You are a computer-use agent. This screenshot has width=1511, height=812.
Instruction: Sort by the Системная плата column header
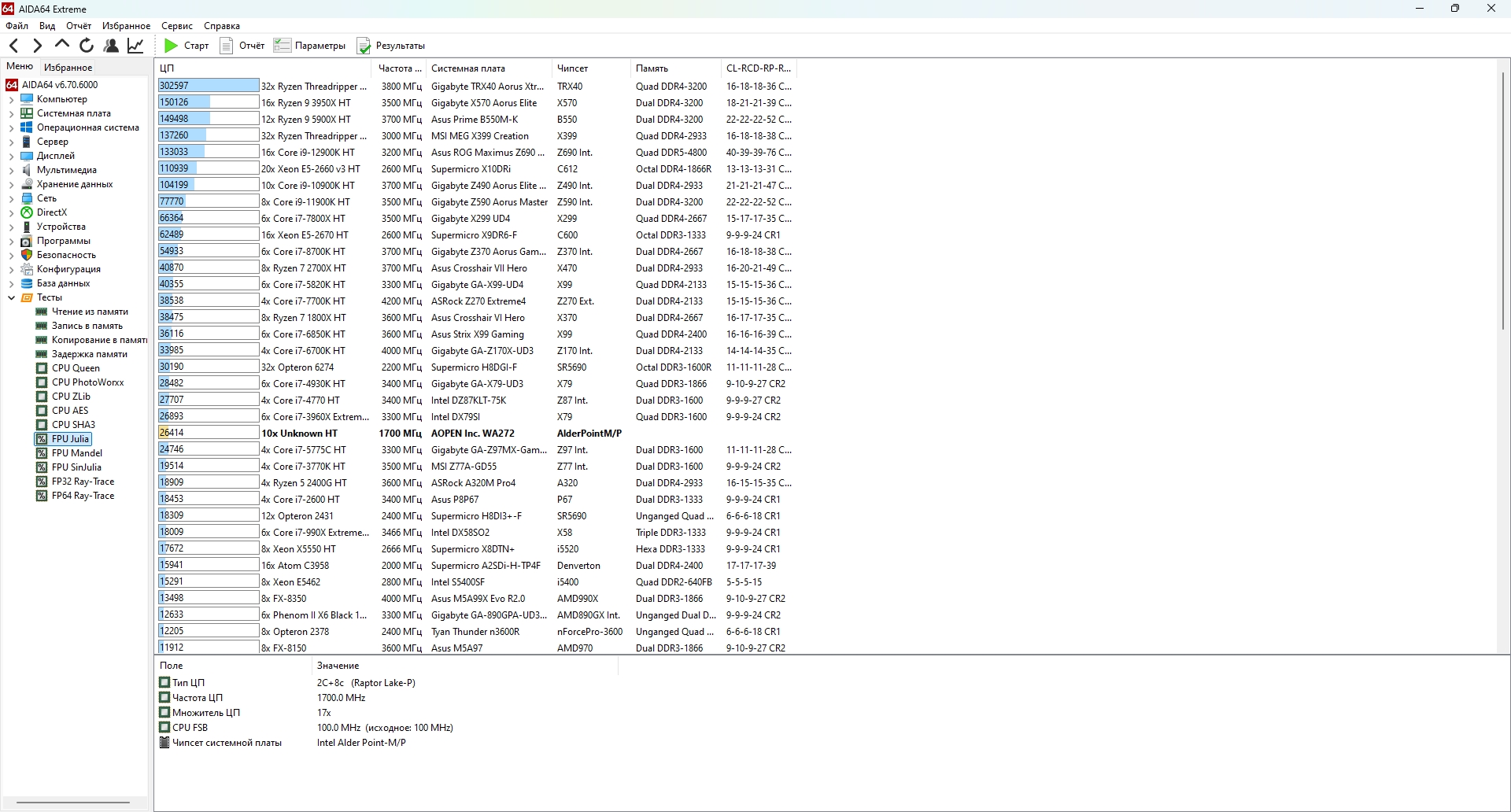point(490,68)
